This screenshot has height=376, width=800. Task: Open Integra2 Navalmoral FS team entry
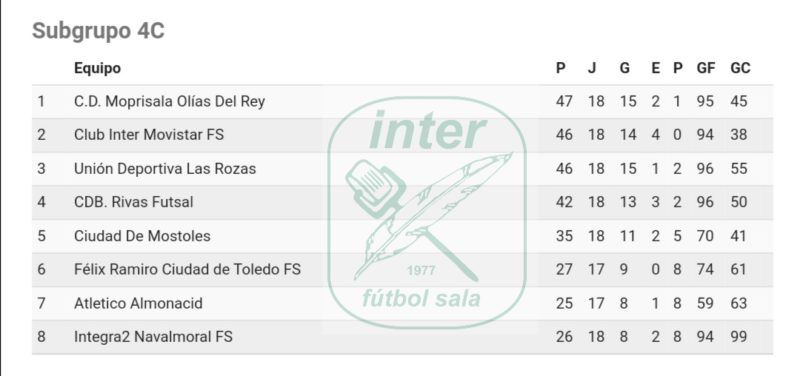(x=153, y=337)
